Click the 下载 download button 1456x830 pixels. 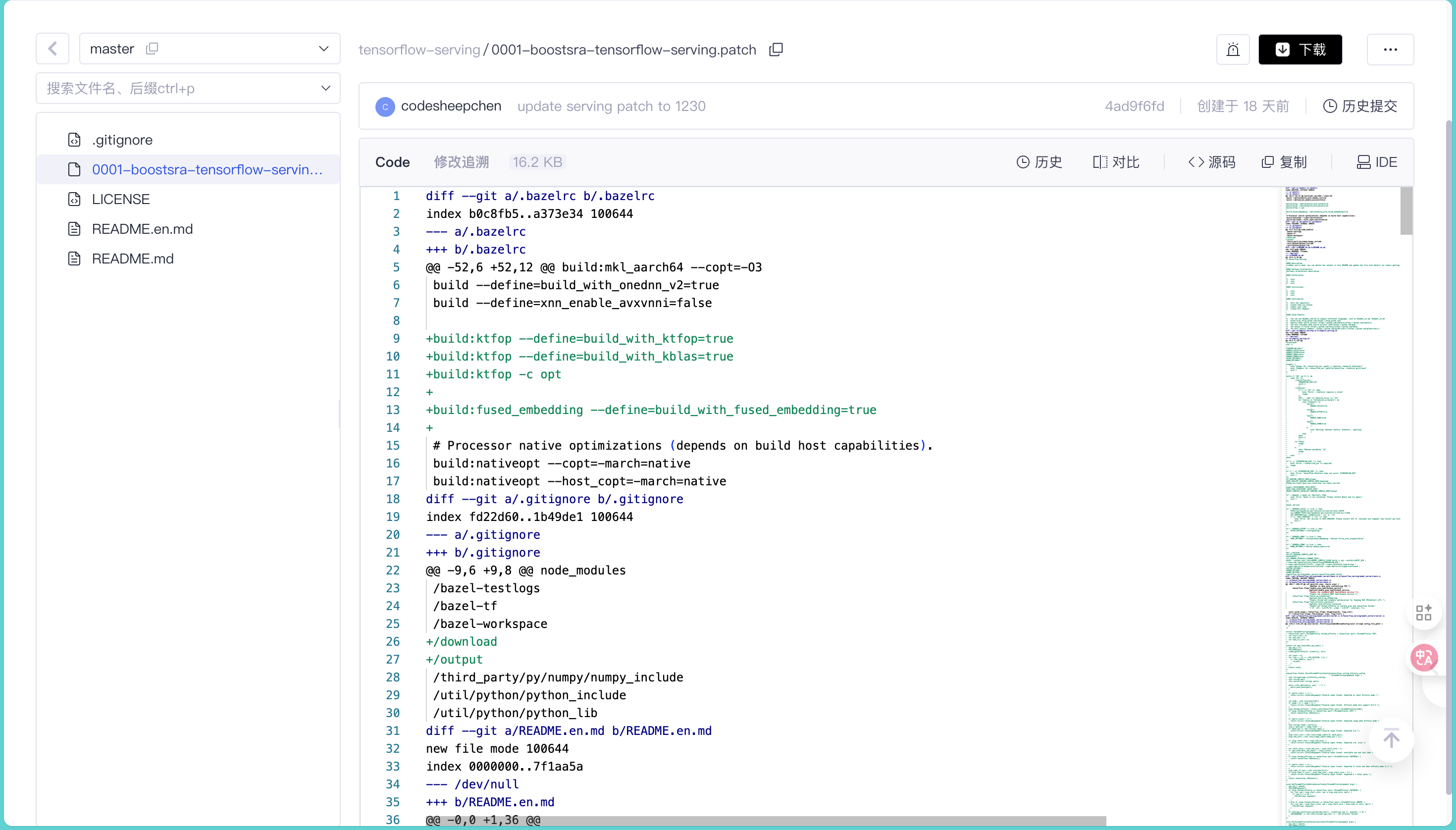[x=1300, y=50]
